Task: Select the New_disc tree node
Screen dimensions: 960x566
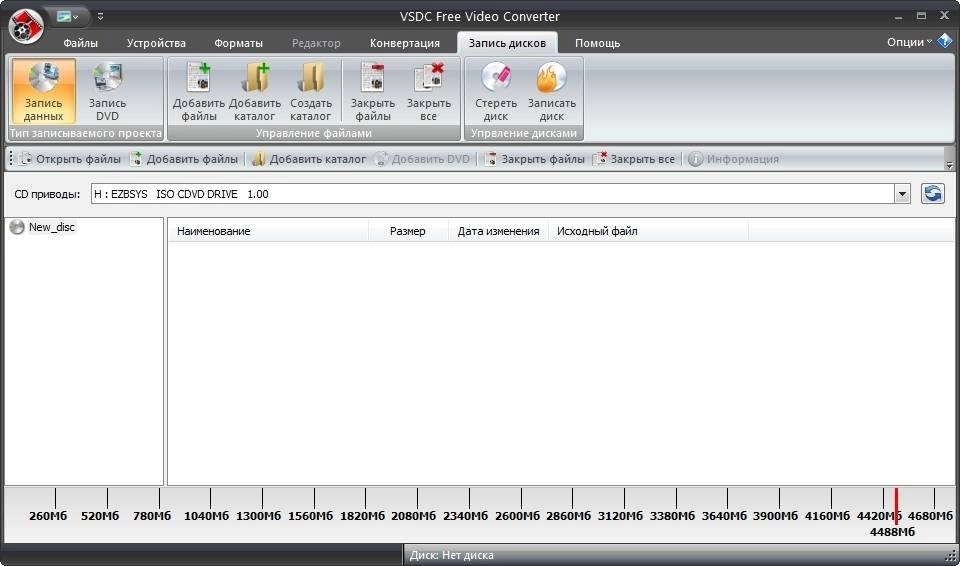Action: pos(43,227)
